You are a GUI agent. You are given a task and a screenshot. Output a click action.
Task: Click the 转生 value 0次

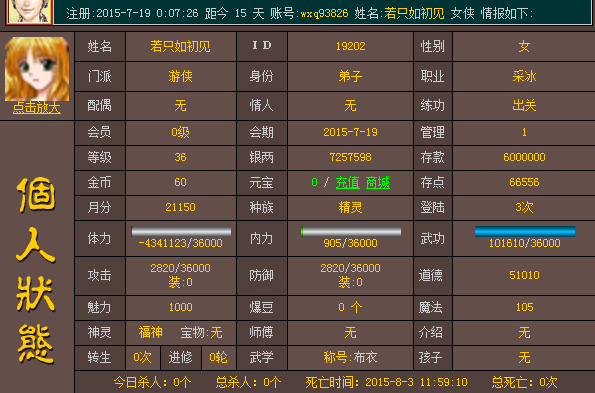(x=142, y=357)
